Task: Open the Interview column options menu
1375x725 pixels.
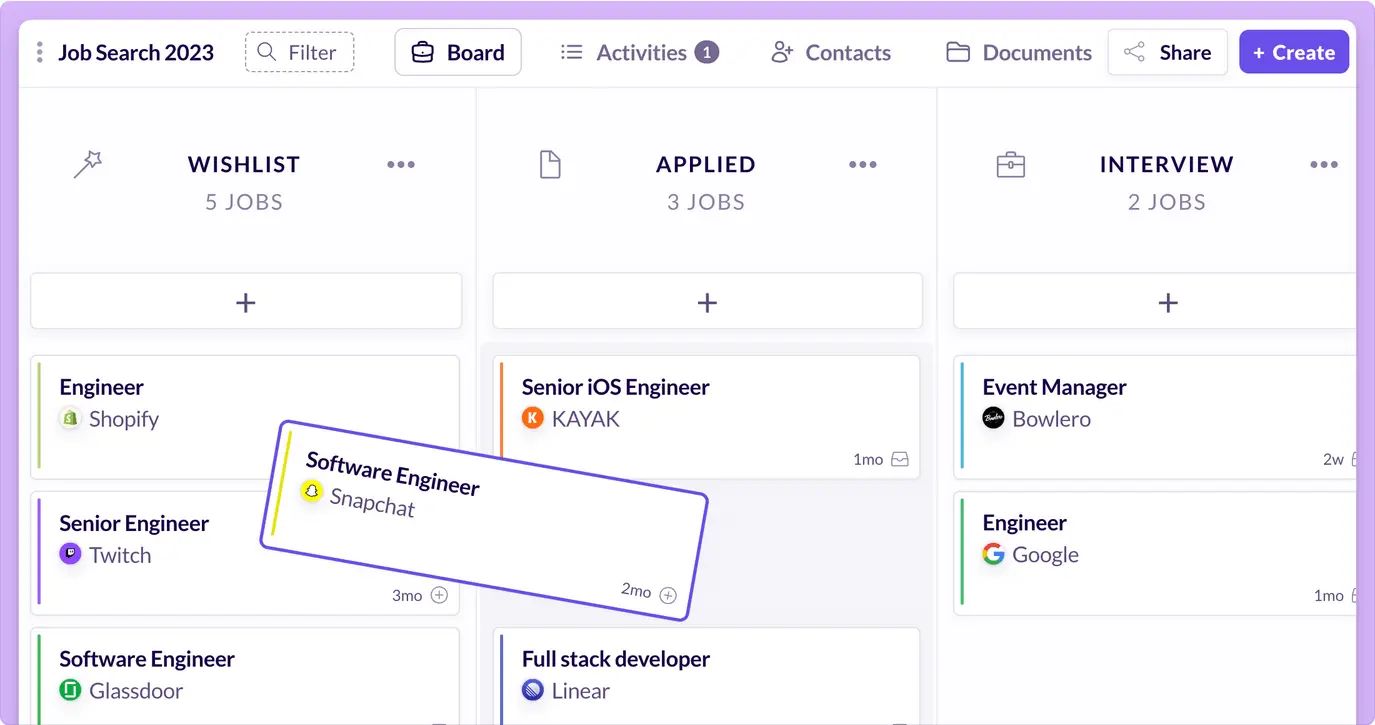Action: (1324, 165)
